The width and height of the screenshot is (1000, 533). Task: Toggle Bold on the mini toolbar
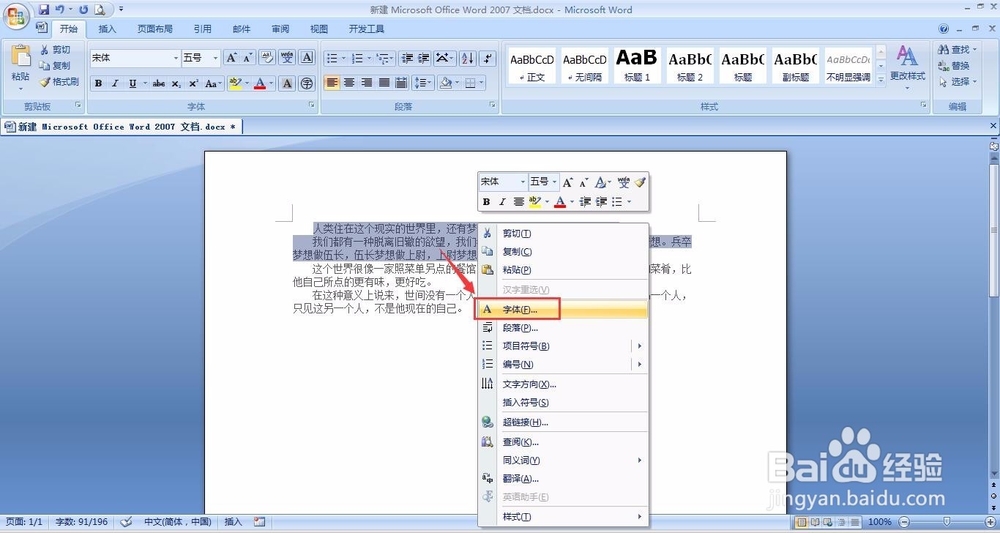pyautogui.click(x=487, y=201)
